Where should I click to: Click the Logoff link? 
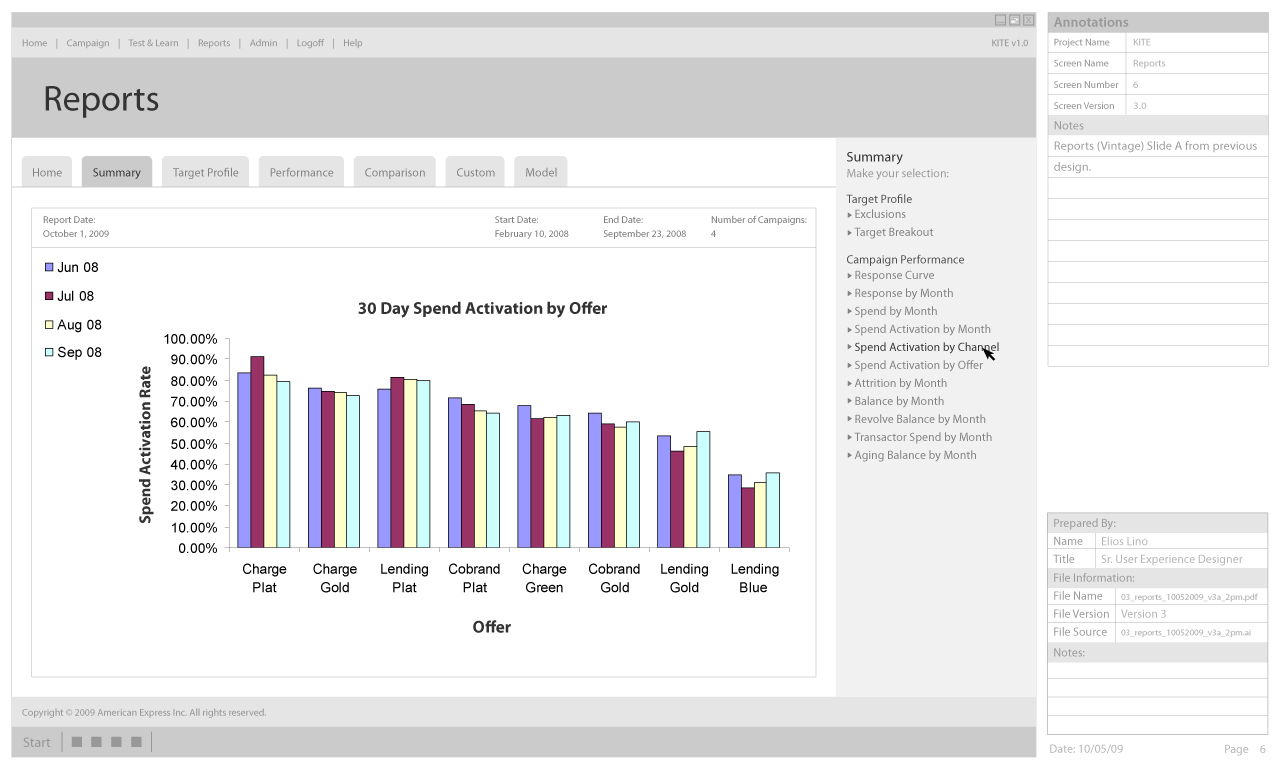tap(310, 43)
